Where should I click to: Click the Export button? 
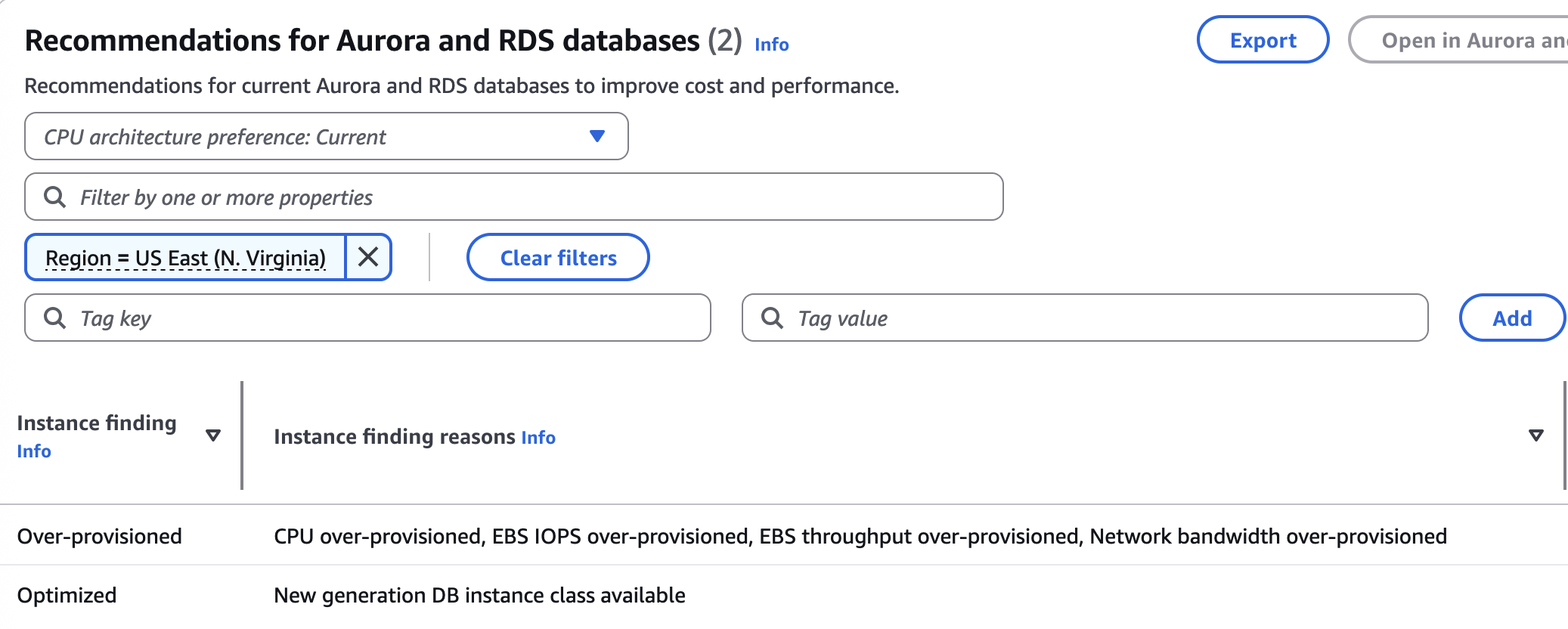(1263, 40)
